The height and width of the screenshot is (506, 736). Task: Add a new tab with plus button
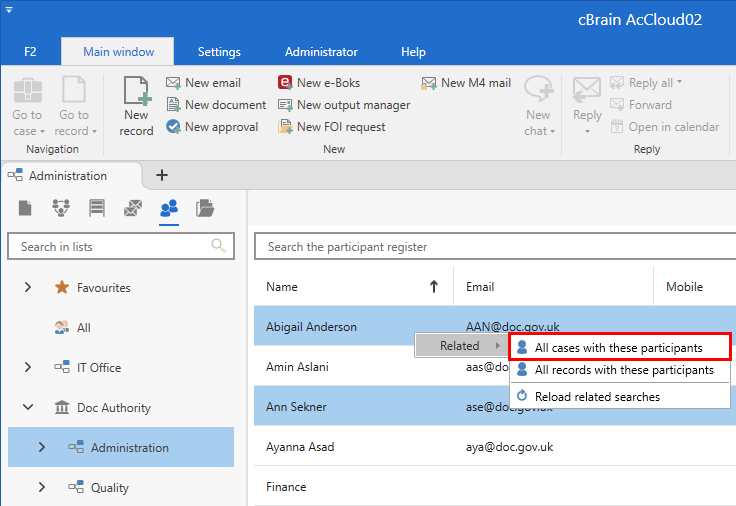pos(162,175)
